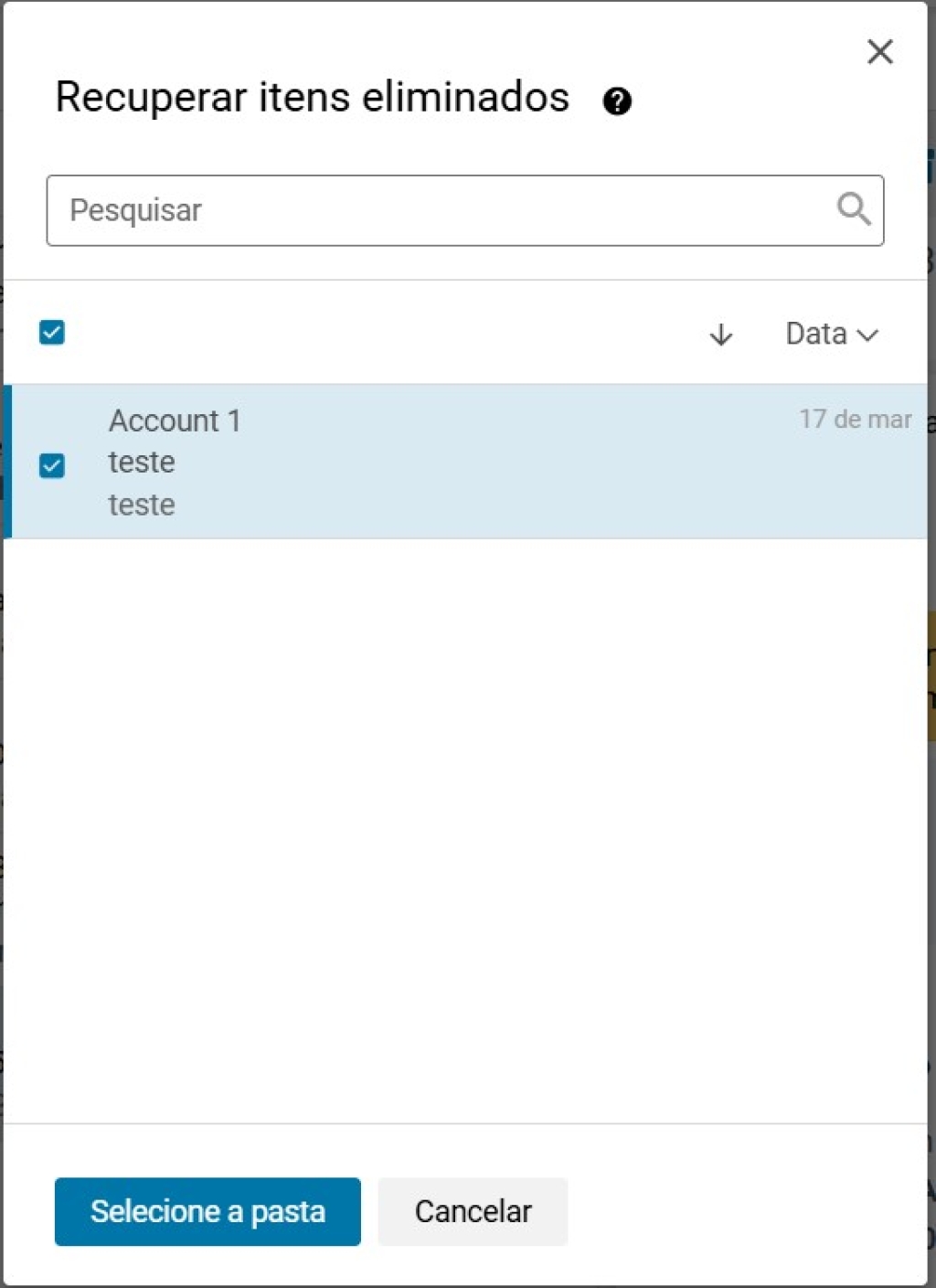Close the Recuperar itens eliminados dialog
Viewport: 936px width, 1288px height.
(879, 52)
